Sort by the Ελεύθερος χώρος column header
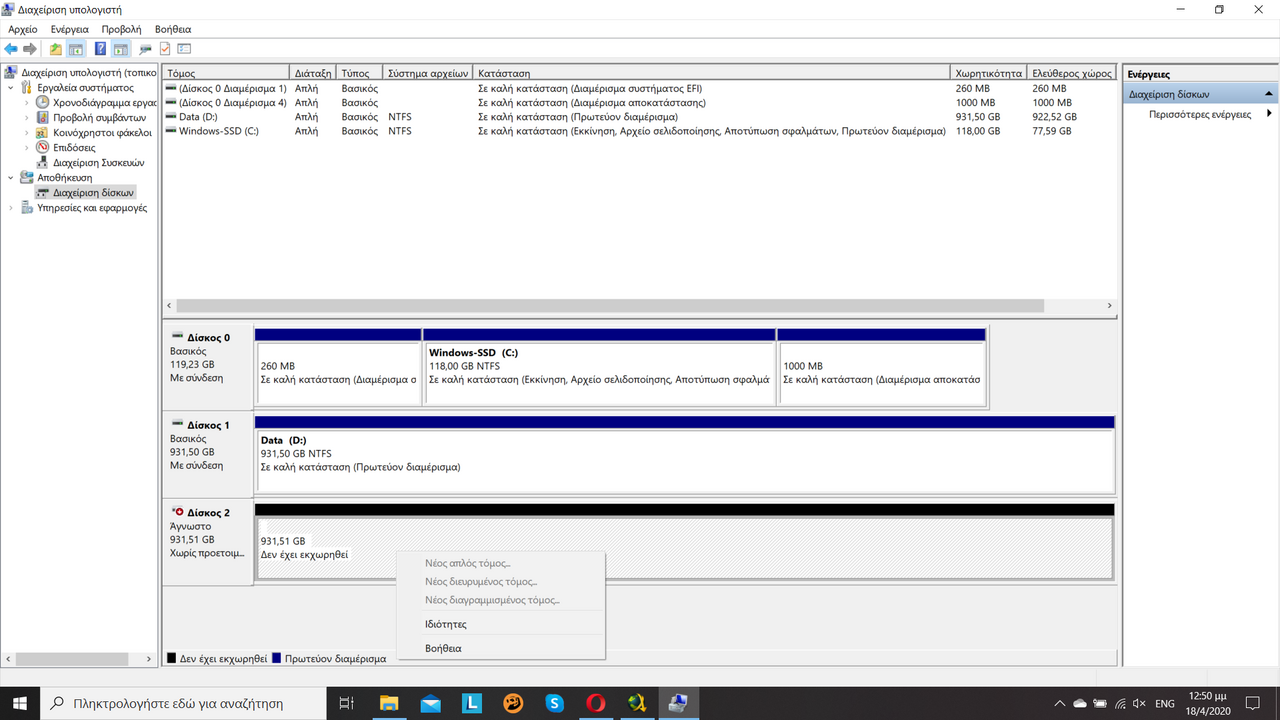The height and width of the screenshot is (720, 1280). pyautogui.click(x=1071, y=73)
